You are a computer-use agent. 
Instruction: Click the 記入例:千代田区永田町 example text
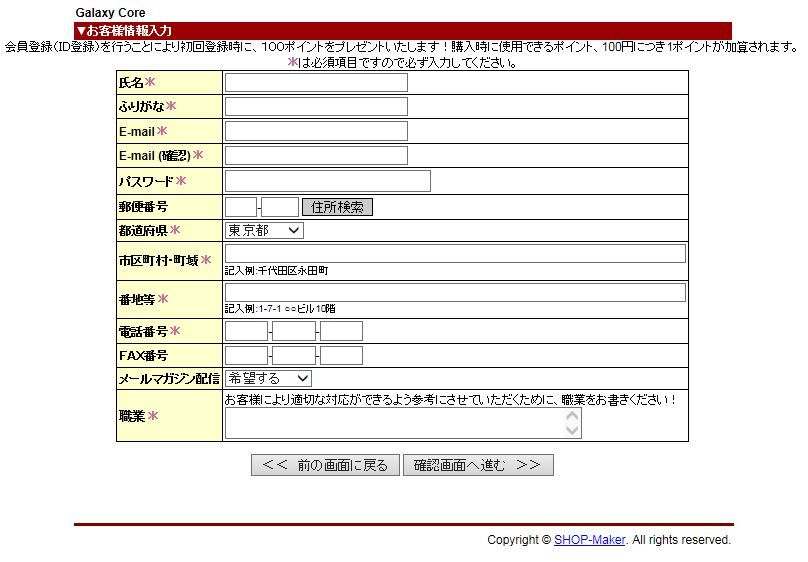(x=276, y=270)
